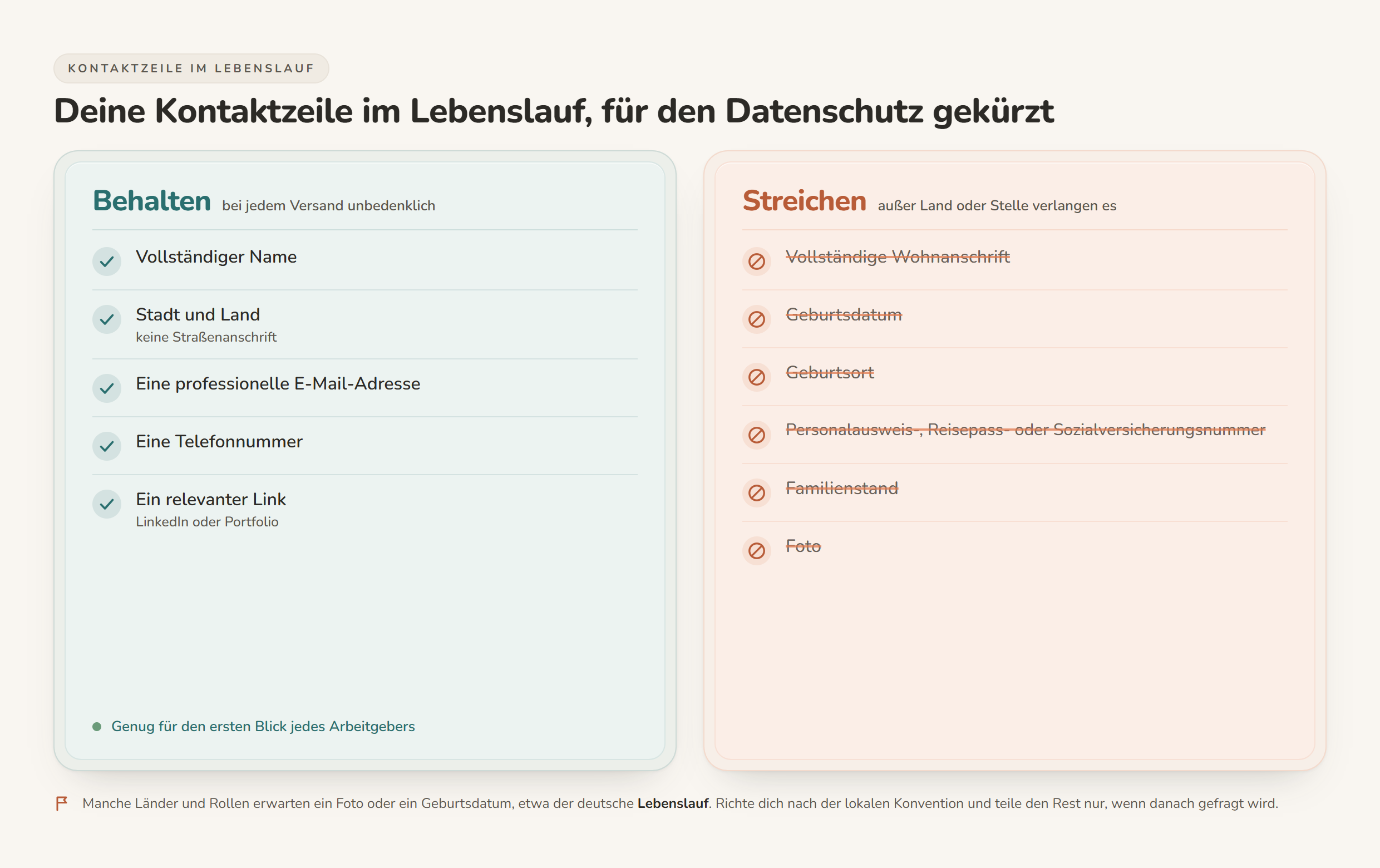Click the Genug für den ersten Blick note
Screen dimensions: 1380x868
(x=263, y=727)
